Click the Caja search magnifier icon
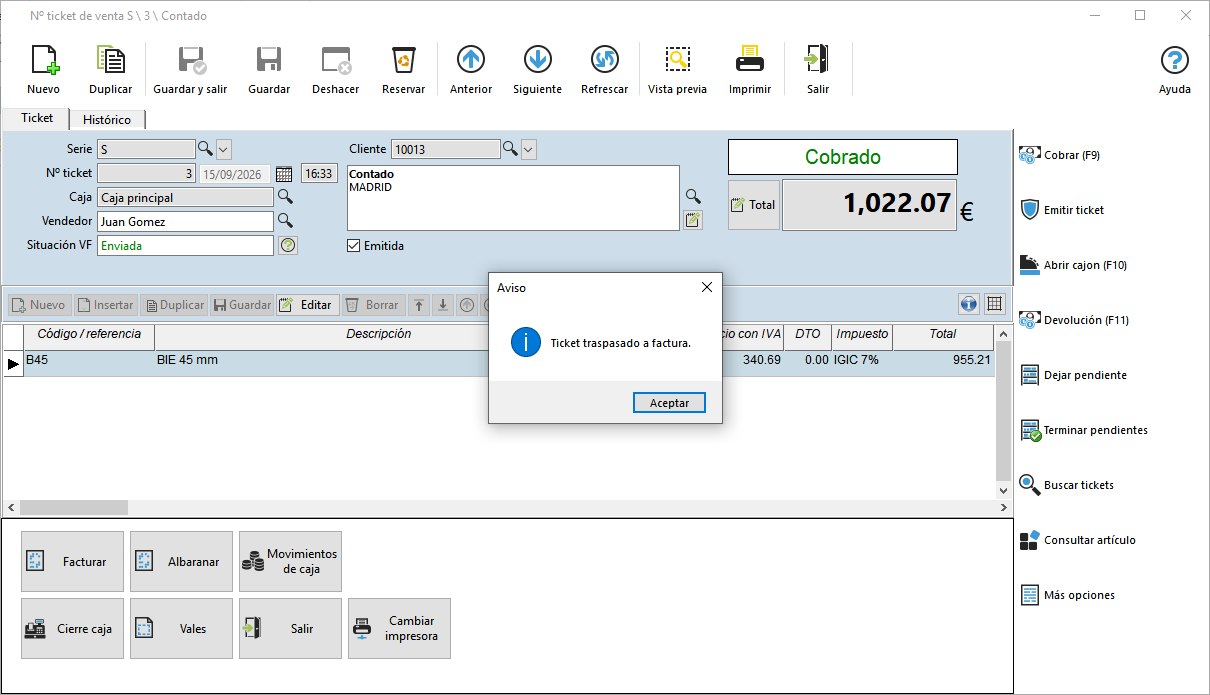 (285, 197)
